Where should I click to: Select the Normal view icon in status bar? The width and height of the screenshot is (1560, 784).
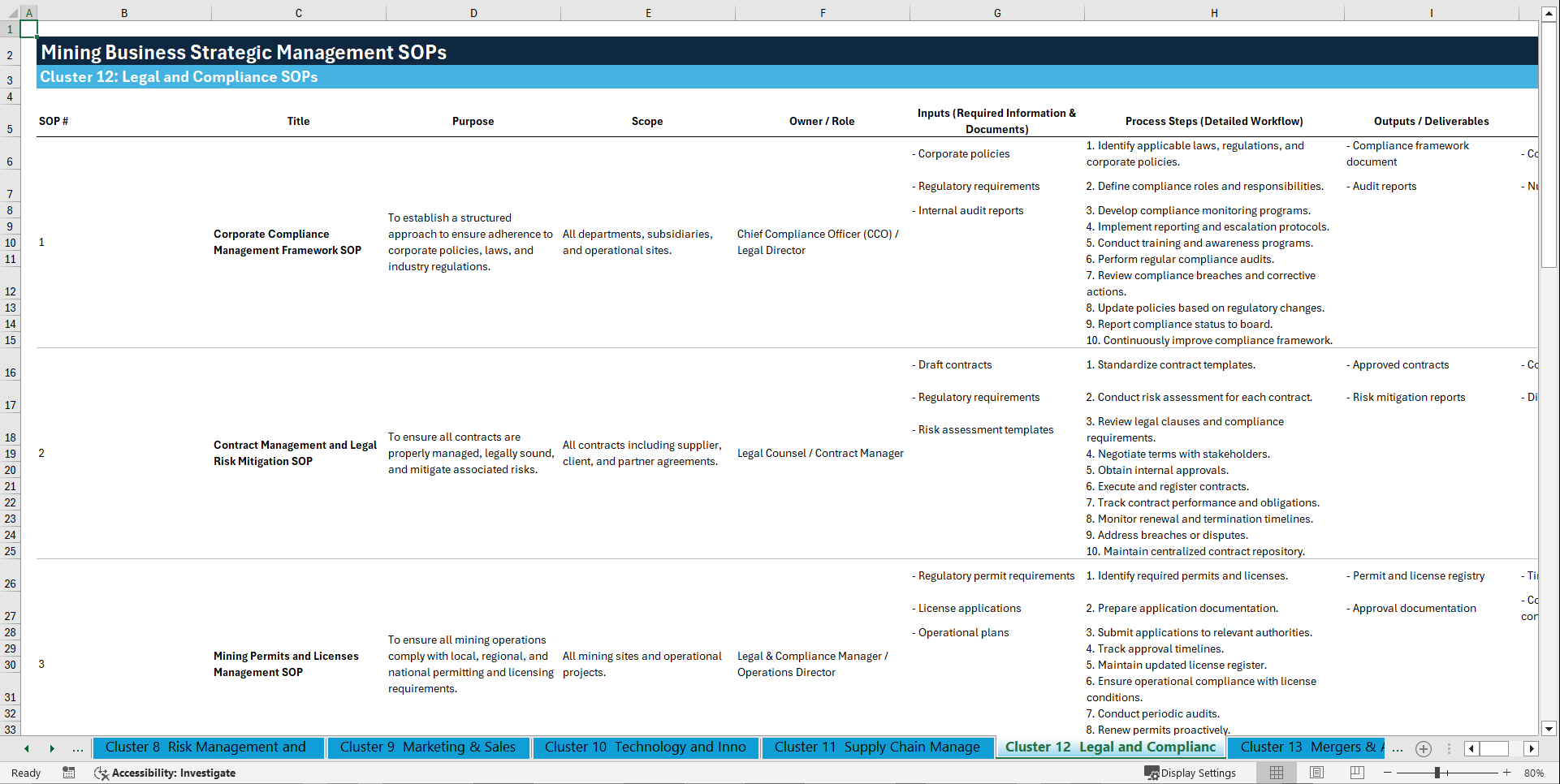coord(1276,773)
